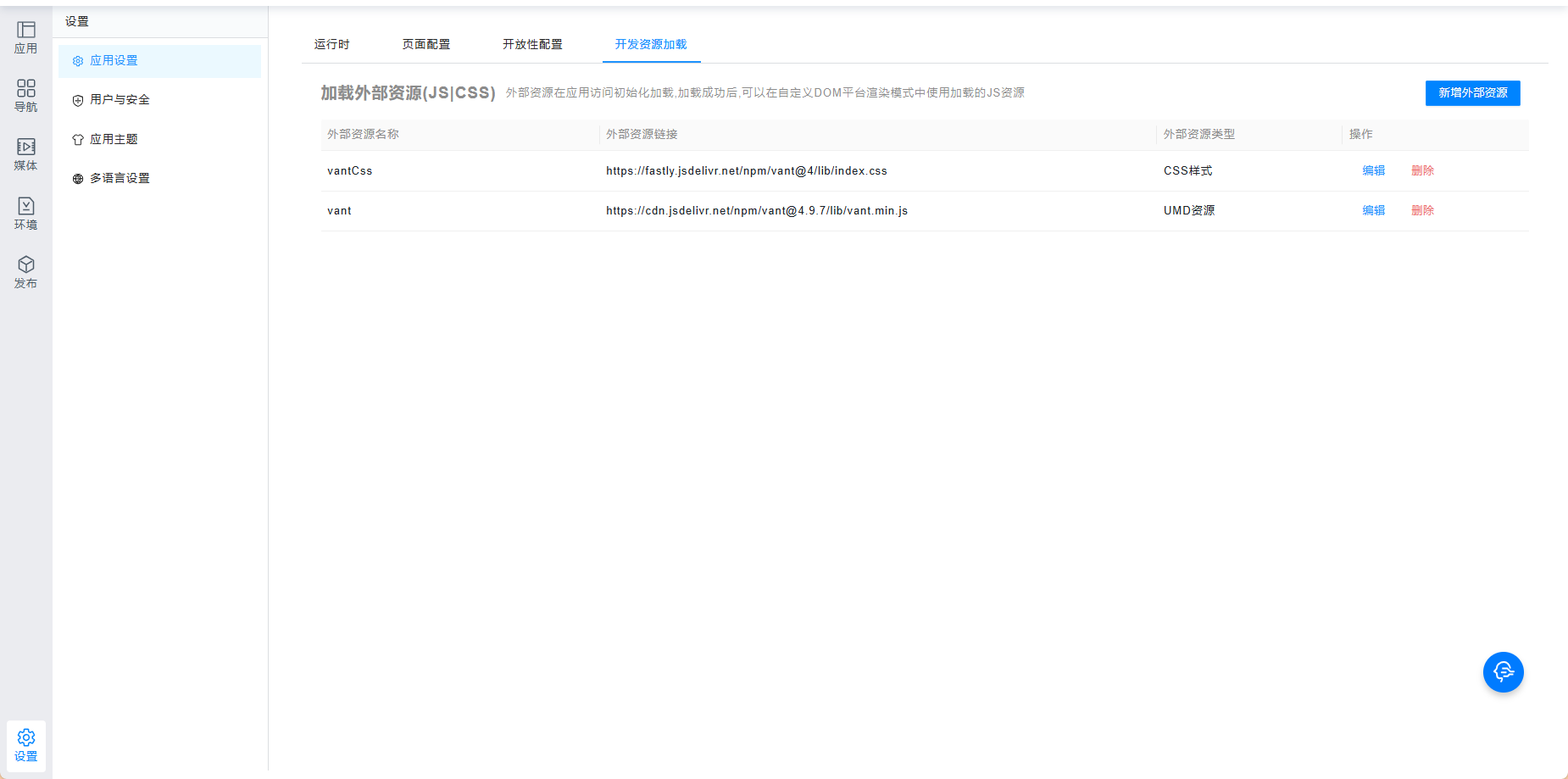Edit the vant UMD resource row

[1373, 210]
